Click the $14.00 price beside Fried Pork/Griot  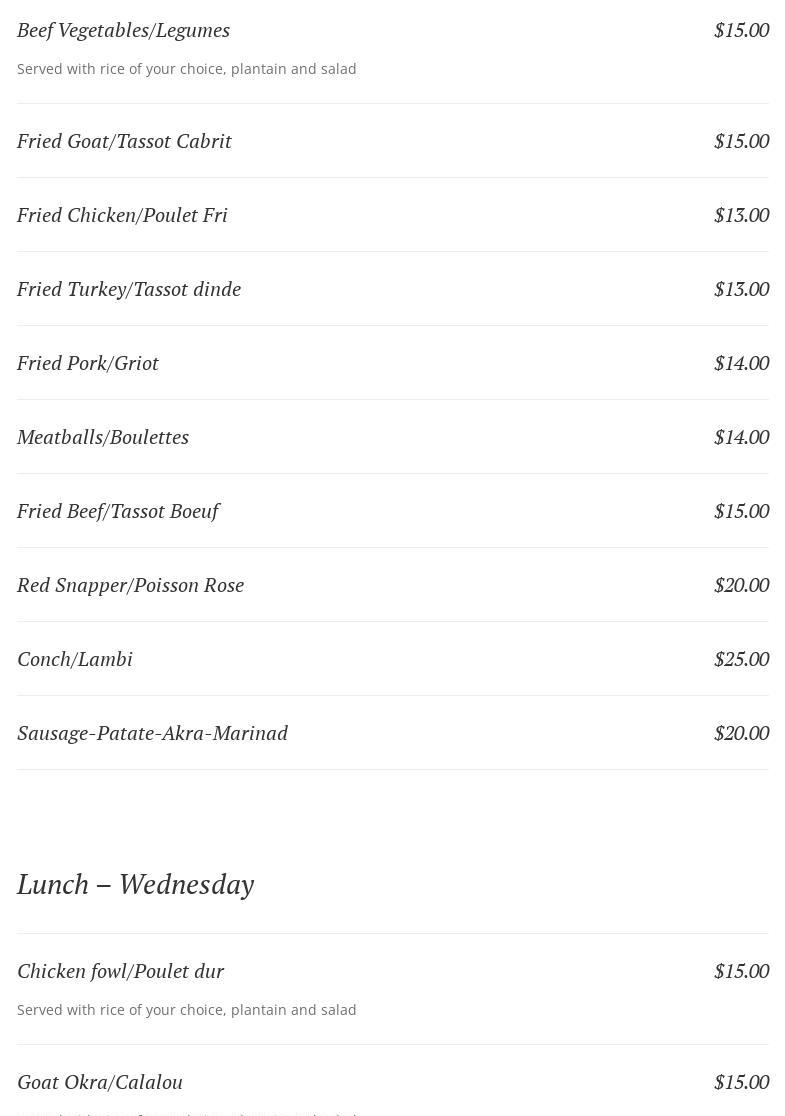741,363
